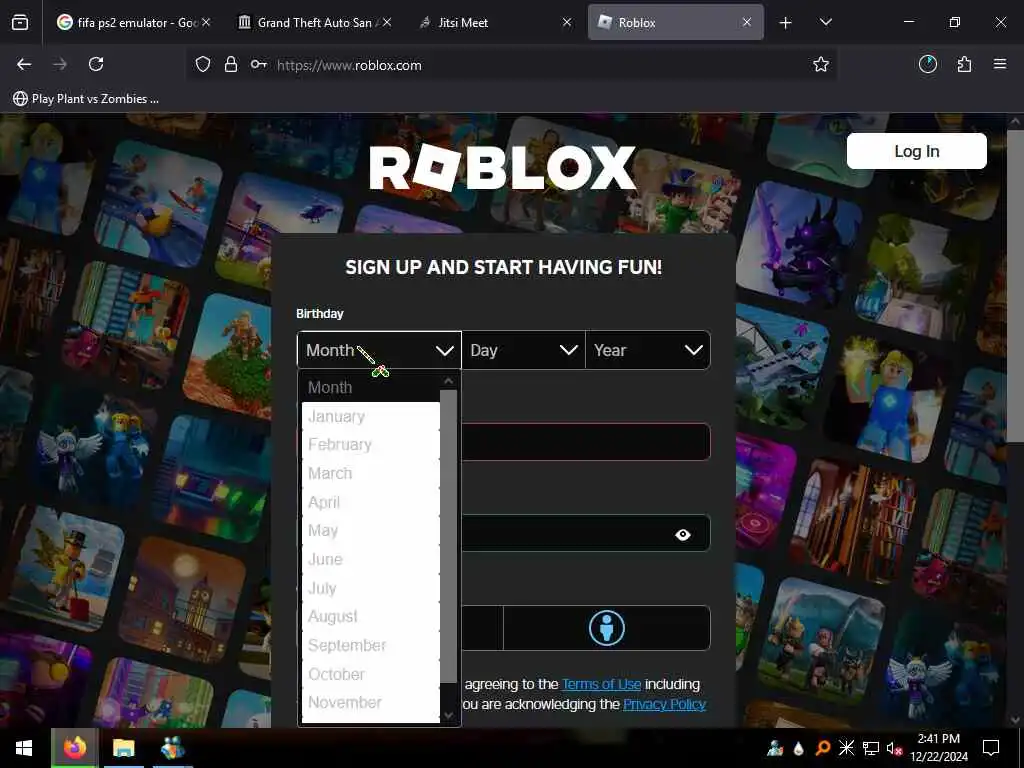Image resolution: width=1024 pixels, height=768 pixels.
Task: Click the asterisk-shaped tray icon
Action: 846,748
